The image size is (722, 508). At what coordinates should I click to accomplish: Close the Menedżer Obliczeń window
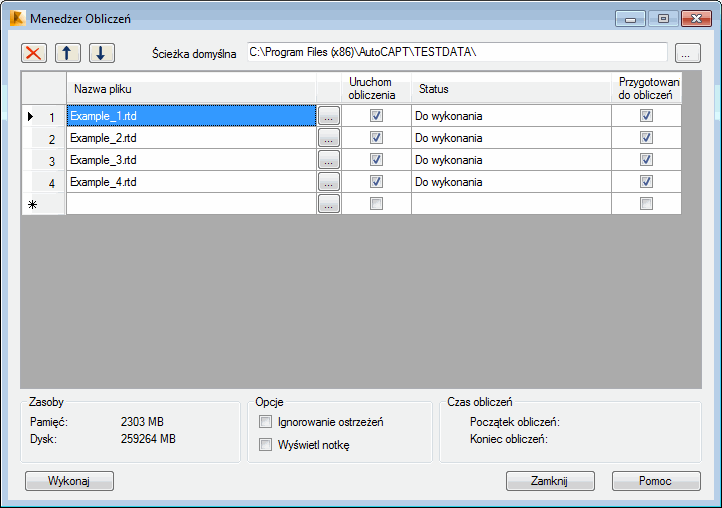pos(696,19)
